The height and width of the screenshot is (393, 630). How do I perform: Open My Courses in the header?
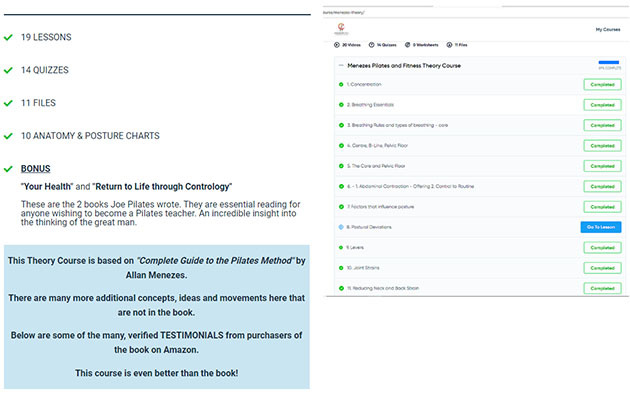[608, 29]
